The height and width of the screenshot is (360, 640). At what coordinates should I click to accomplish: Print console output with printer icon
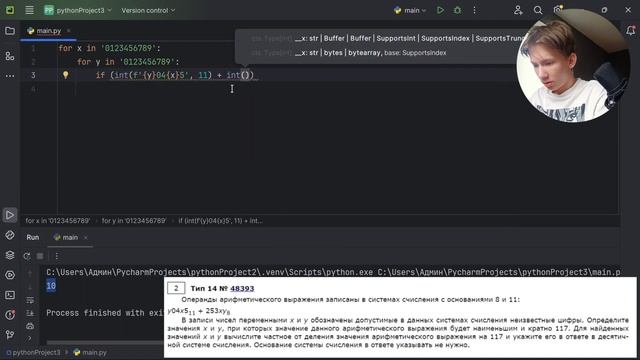click(x=30, y=326)
